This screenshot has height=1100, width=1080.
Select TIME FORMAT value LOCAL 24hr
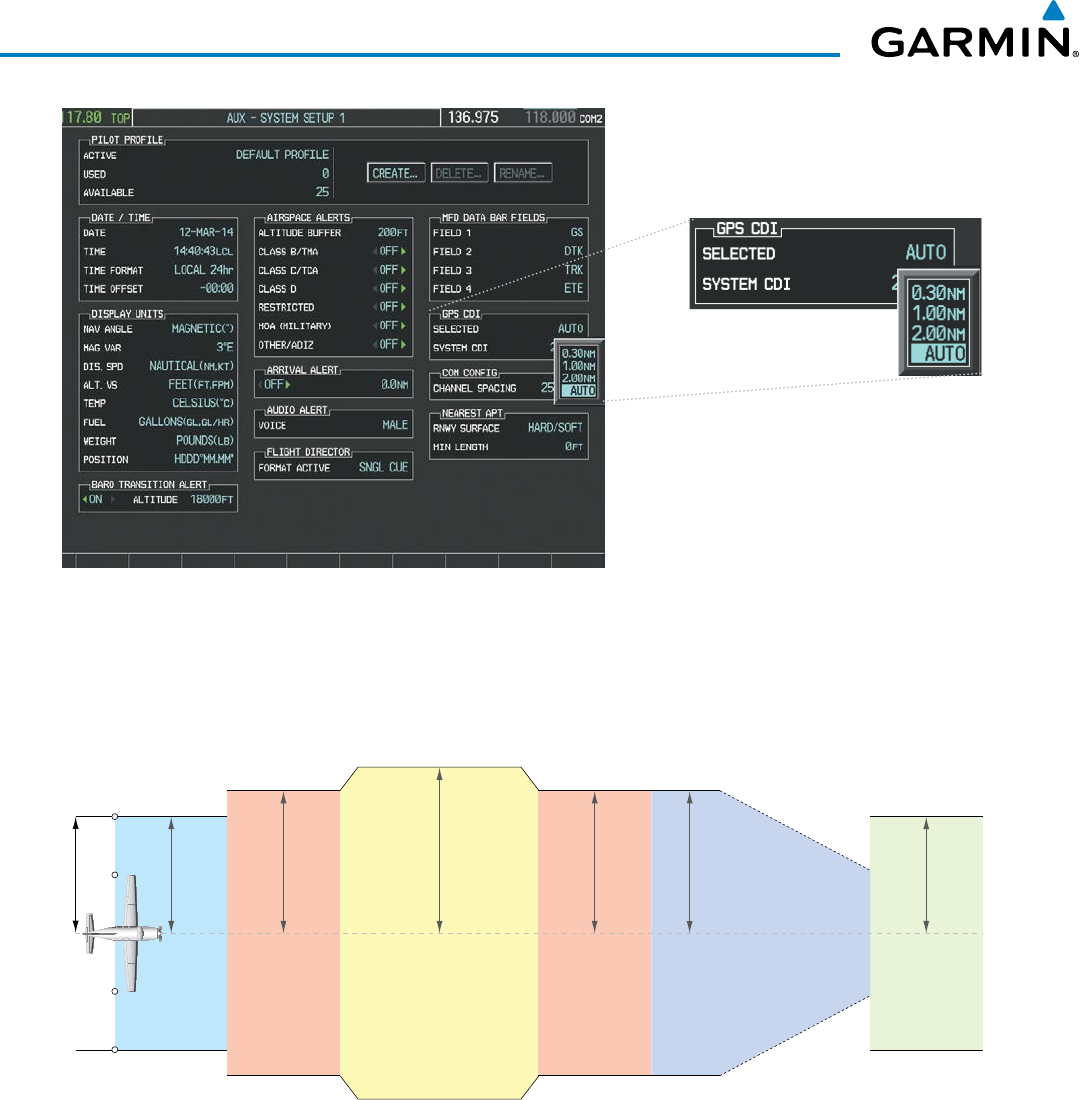point(204,270)
